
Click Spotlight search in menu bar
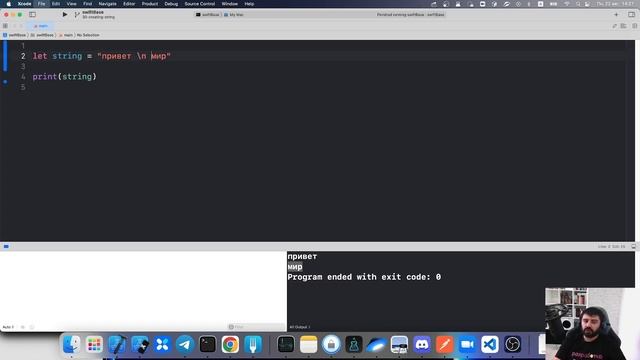click(x=578, y=4)
